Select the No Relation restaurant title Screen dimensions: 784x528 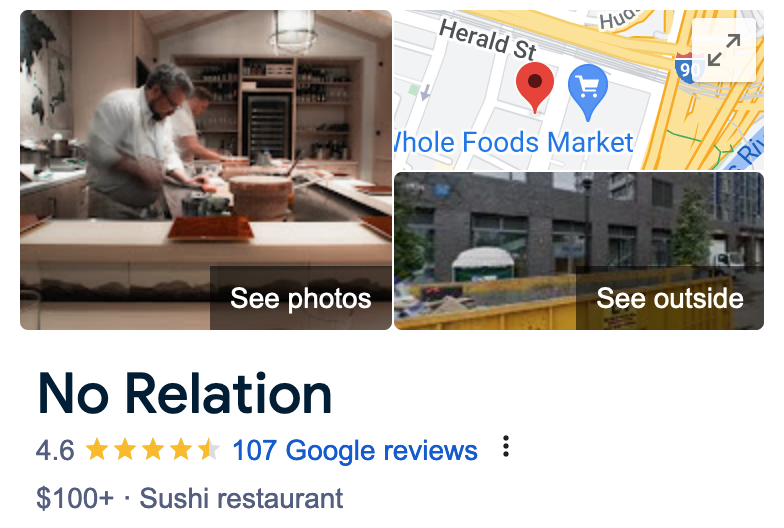point(184,394)
